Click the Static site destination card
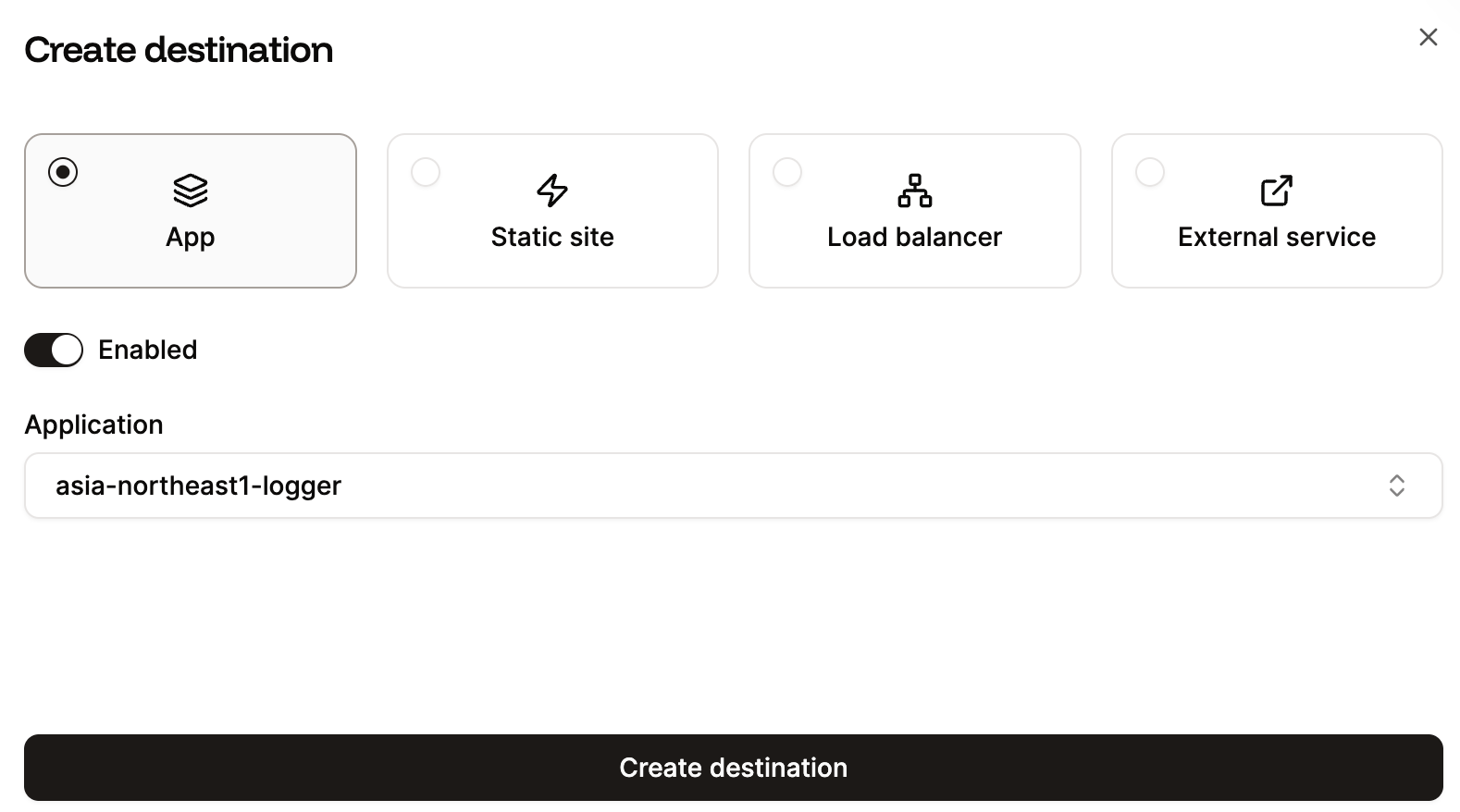The image size is (1460, 812). (x=552, y=211)
